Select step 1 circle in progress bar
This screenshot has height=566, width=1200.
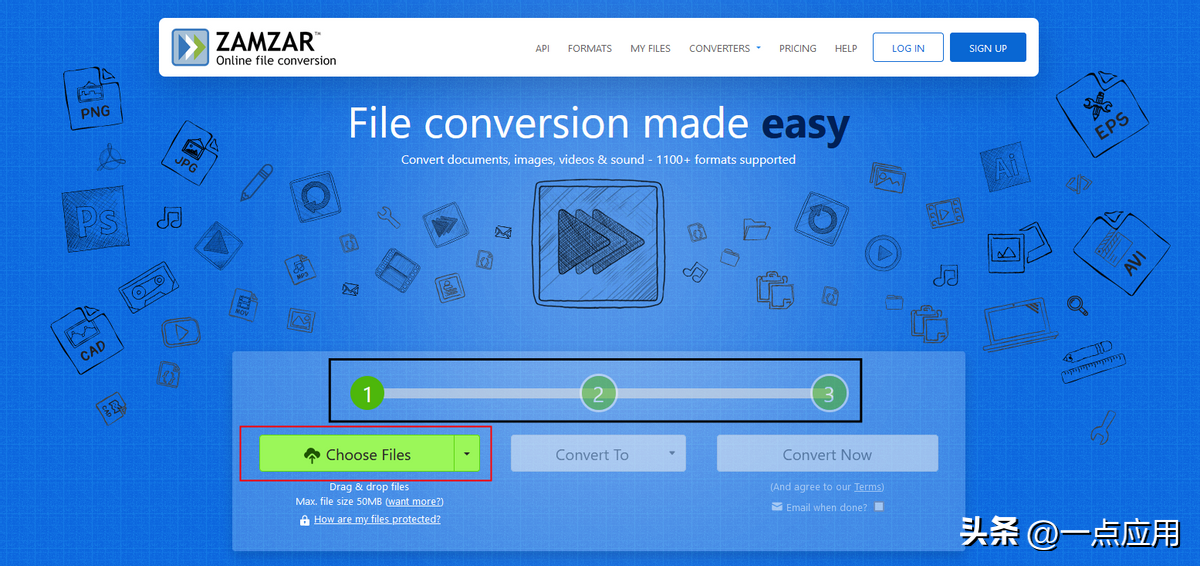(x=367, y=394)
